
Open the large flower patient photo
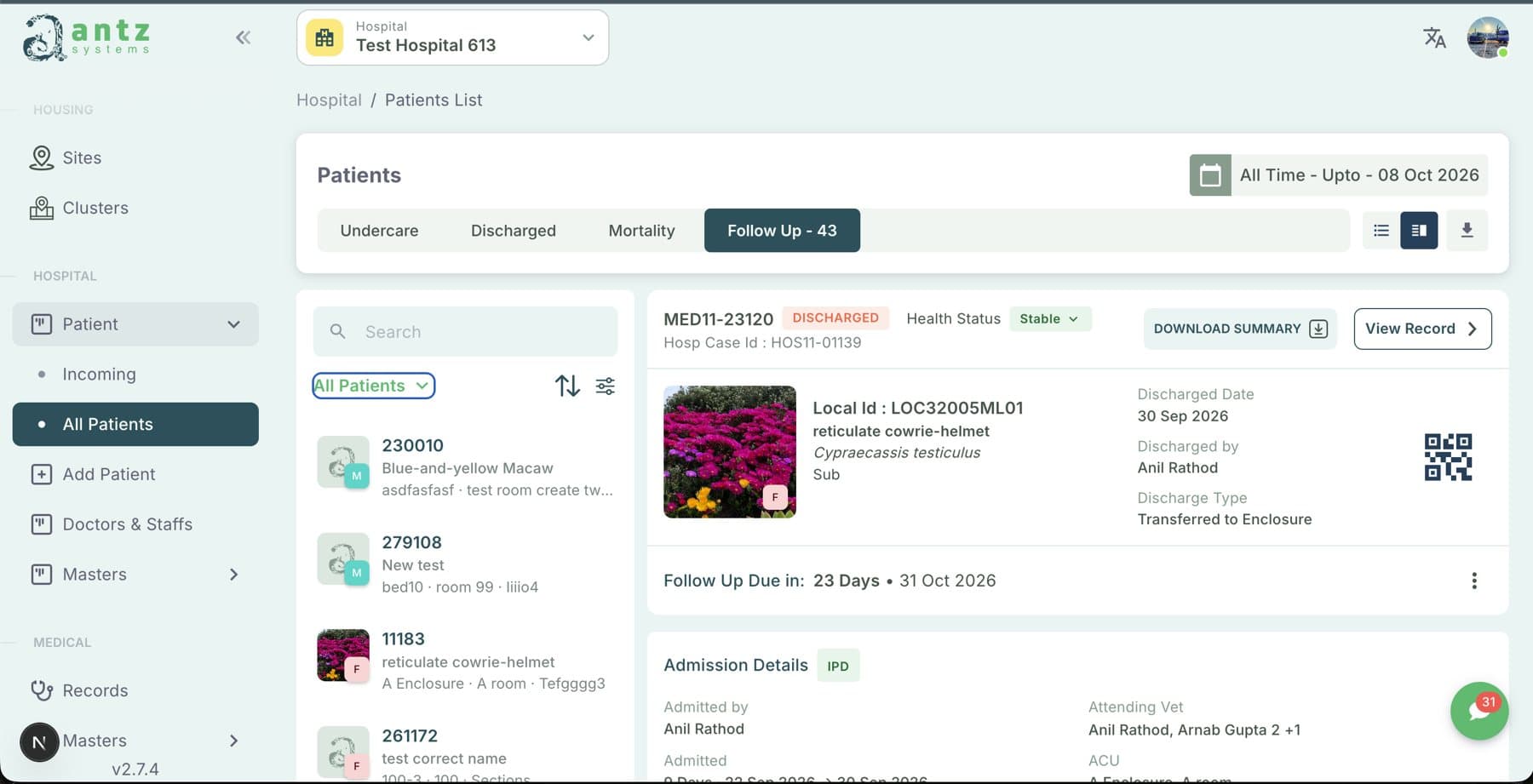pos(730,452)
